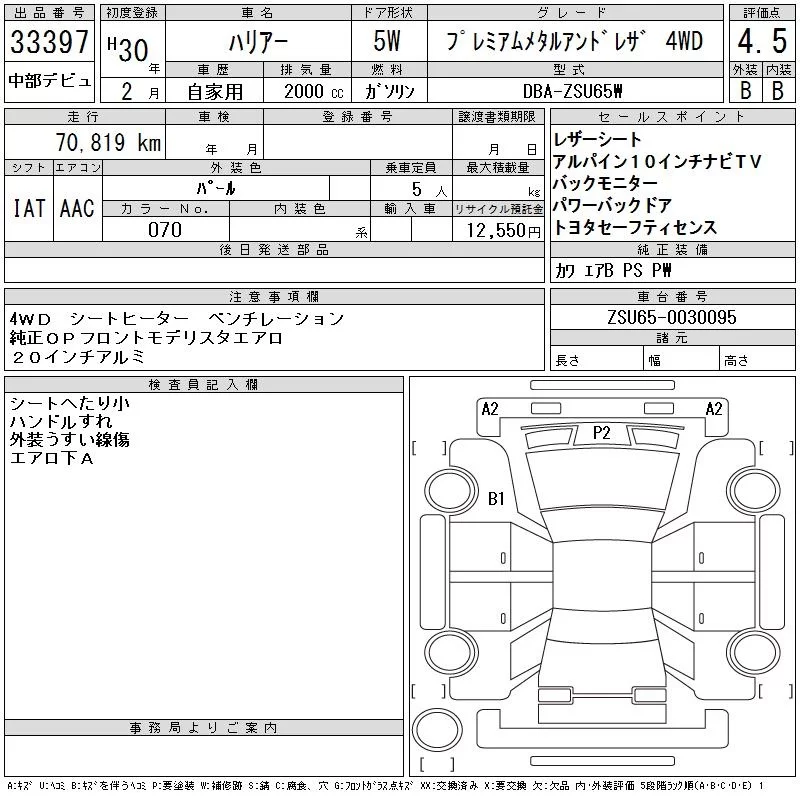Click the IAT shift type cell
Viewport: 800px width, 800px height.
(28, 209)
